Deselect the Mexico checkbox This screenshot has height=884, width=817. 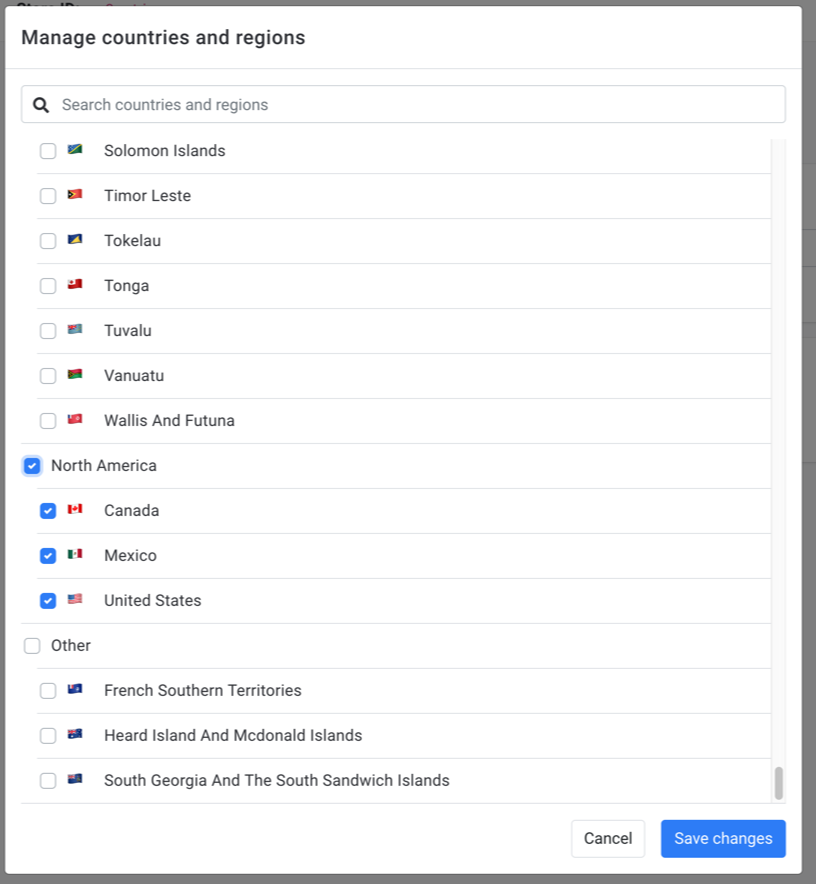[48, 556]
